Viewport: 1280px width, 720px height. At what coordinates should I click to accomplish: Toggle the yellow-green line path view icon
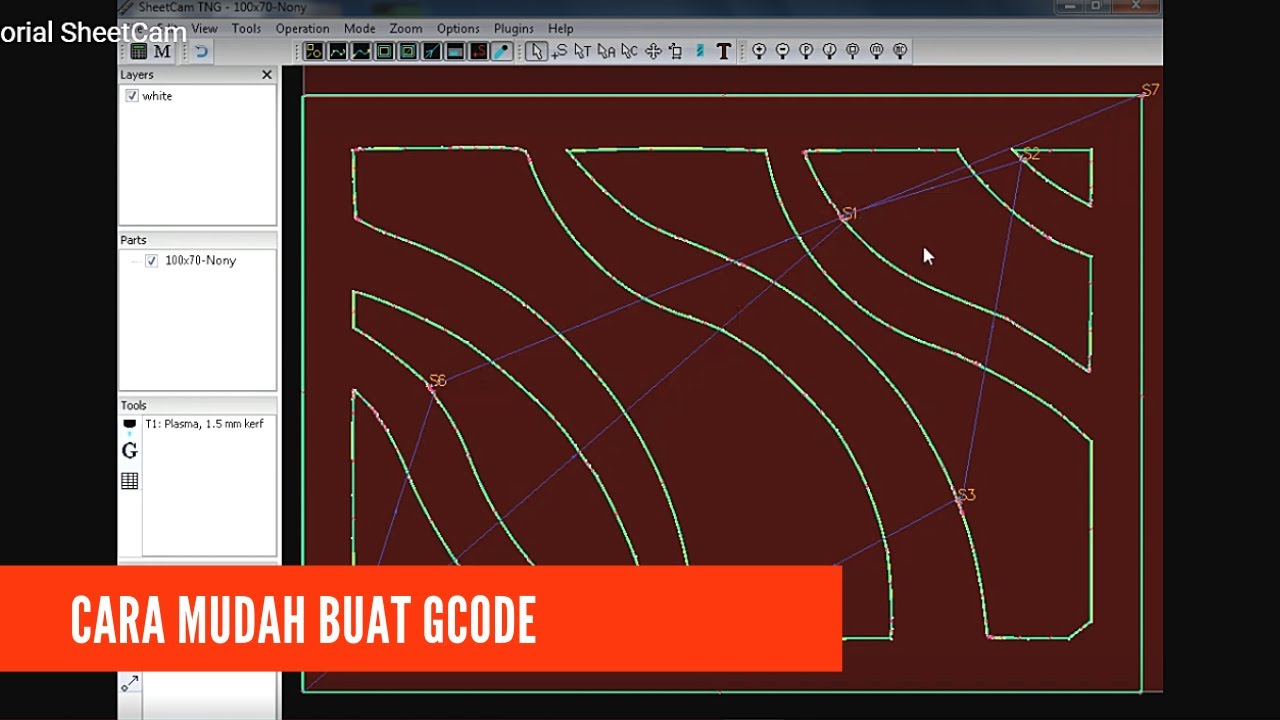361,51
